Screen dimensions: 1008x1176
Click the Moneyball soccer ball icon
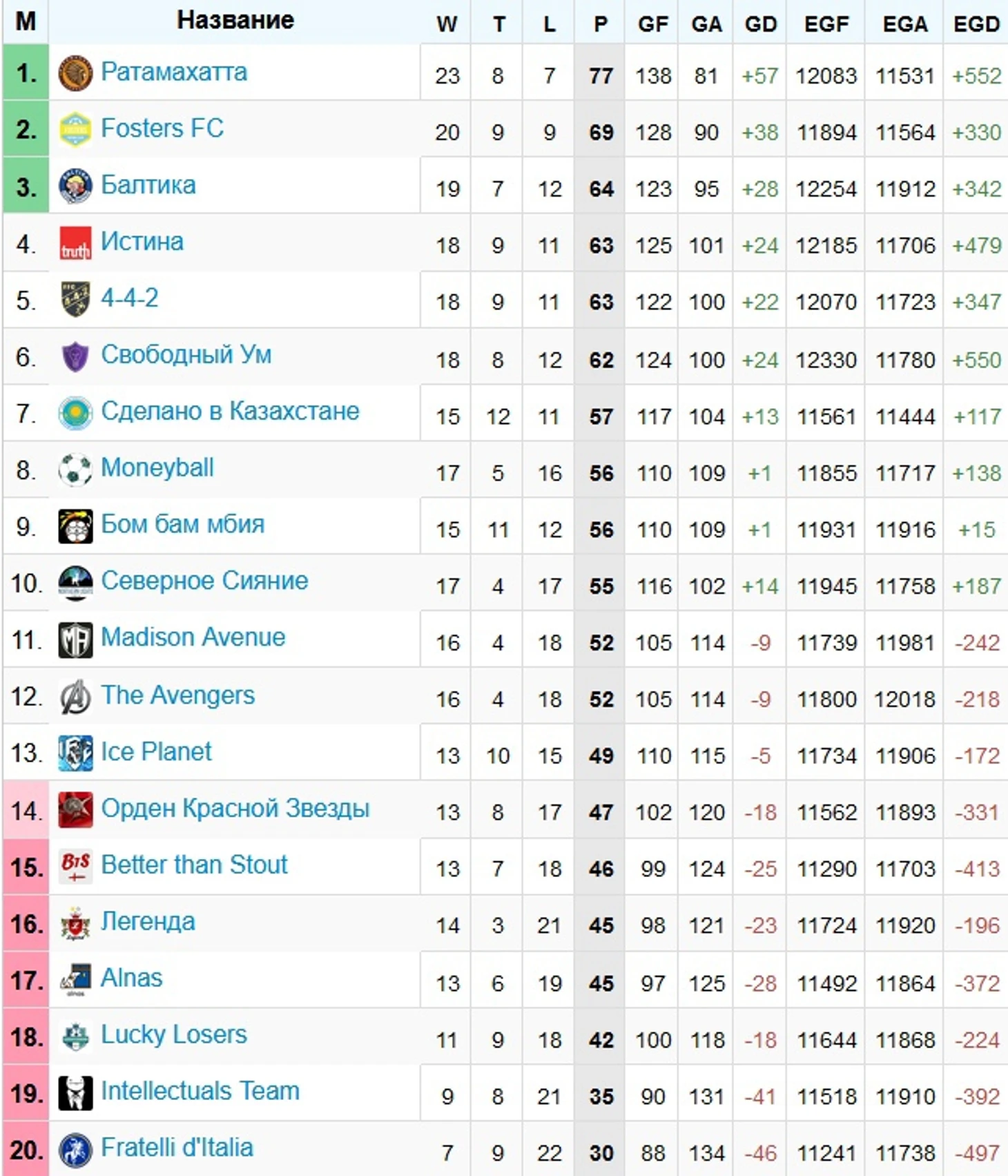click(x=75, y=470)
